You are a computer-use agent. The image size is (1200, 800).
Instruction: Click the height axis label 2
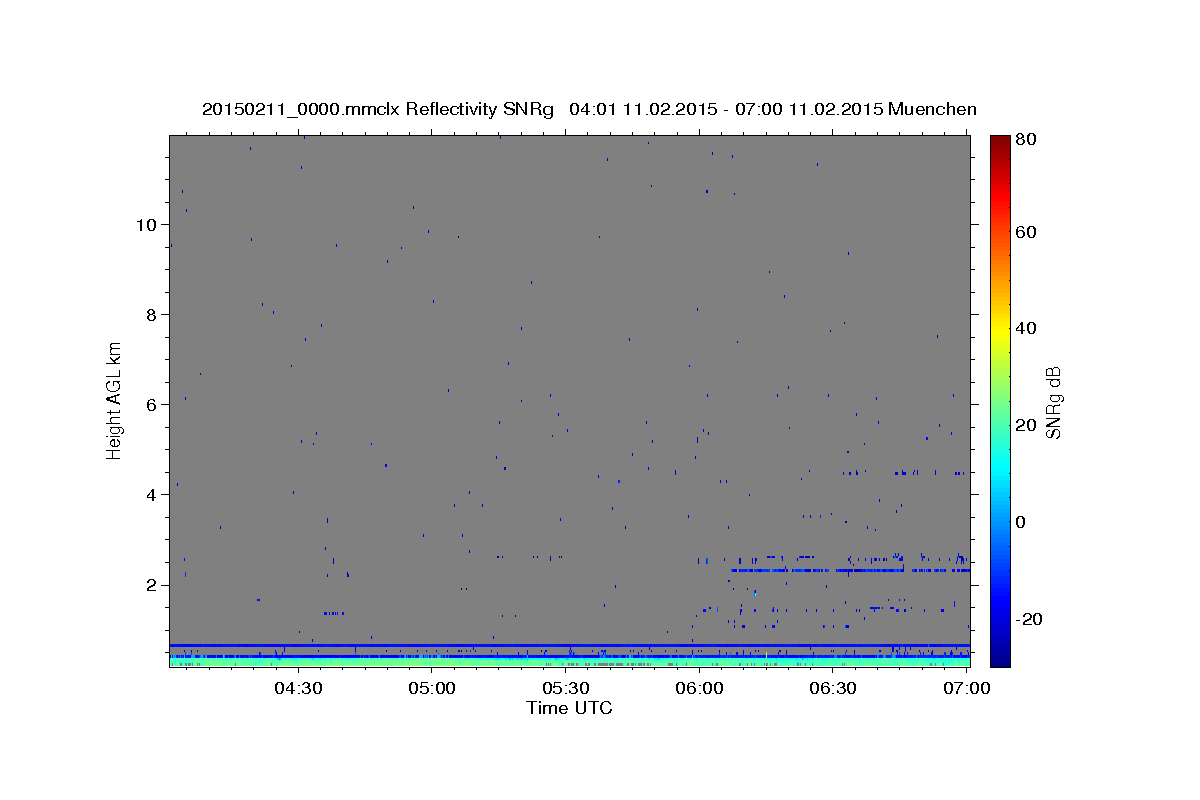(150, 584)
